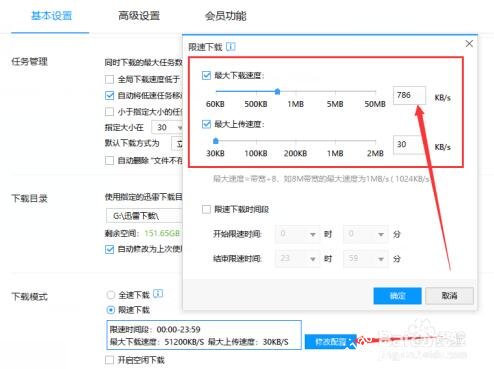This screenshot has width=494, height=369.
Task: Enable the 限速下载时间段 checkbox
Action: (x=206, y=209)
